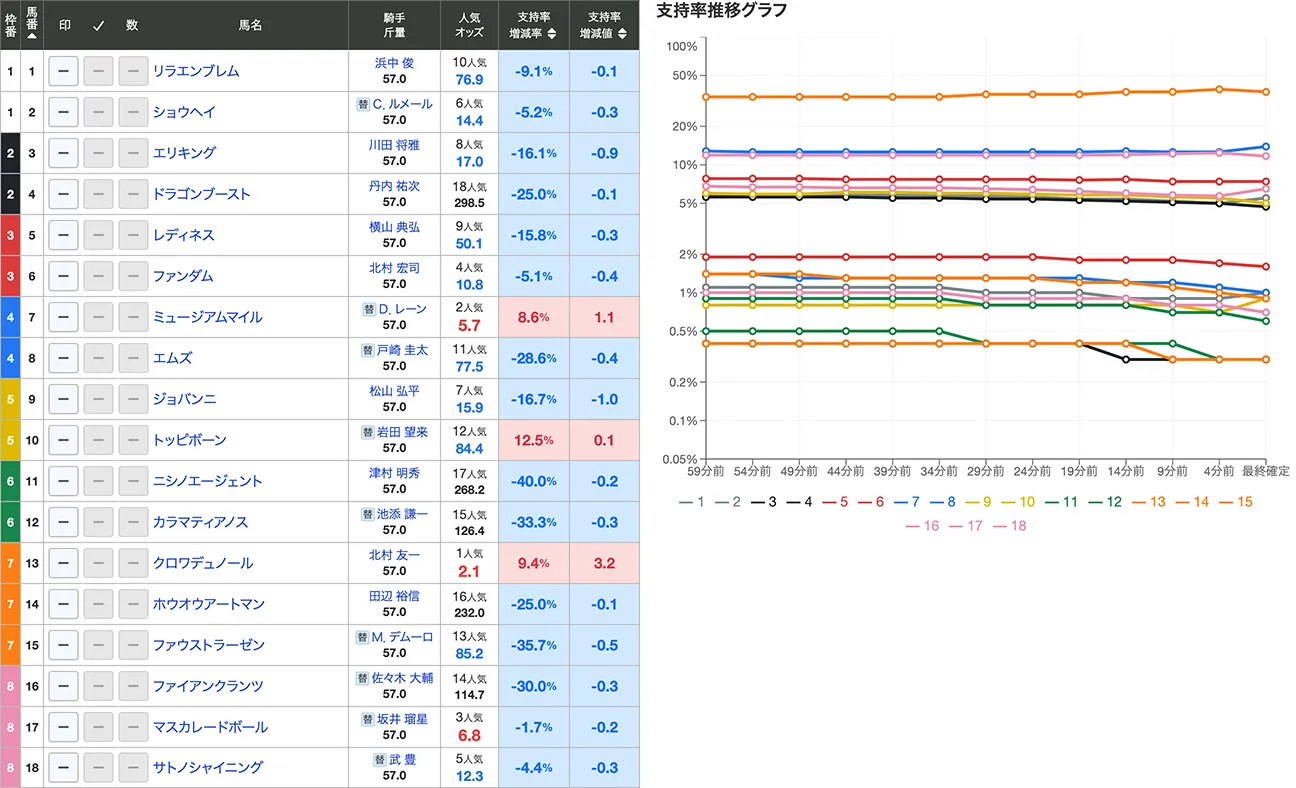
Task: Click the 替 icon beside 武 豊
Action: pyautogui.click(x=381, y=760)
